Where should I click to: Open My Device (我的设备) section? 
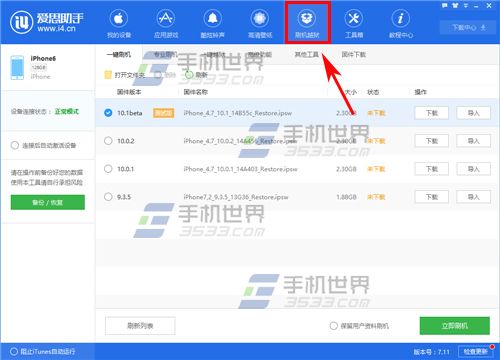pos(119,24)
